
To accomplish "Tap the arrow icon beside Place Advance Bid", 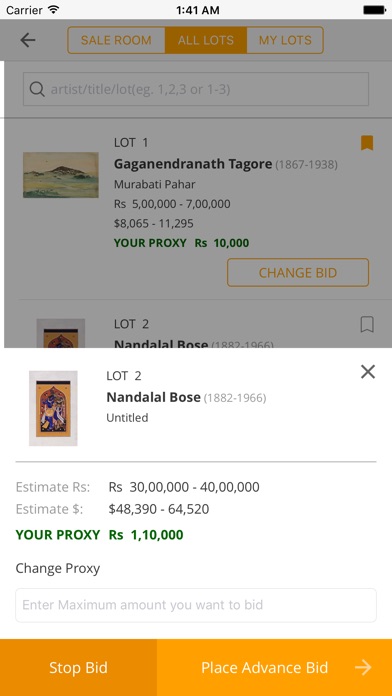I will [x=363, y=668].
